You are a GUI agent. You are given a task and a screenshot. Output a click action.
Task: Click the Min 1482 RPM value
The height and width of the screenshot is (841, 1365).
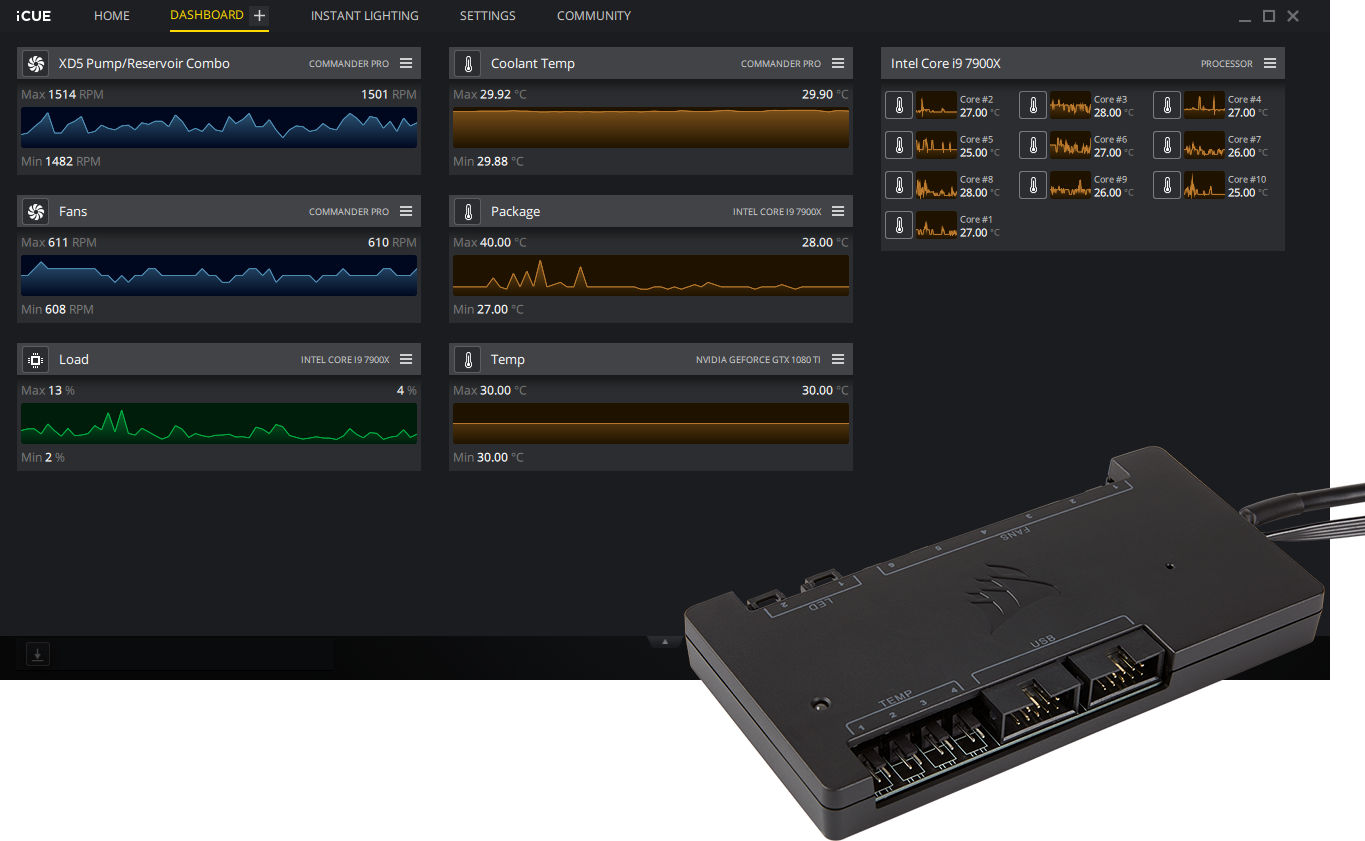click(x=61, y=161)
